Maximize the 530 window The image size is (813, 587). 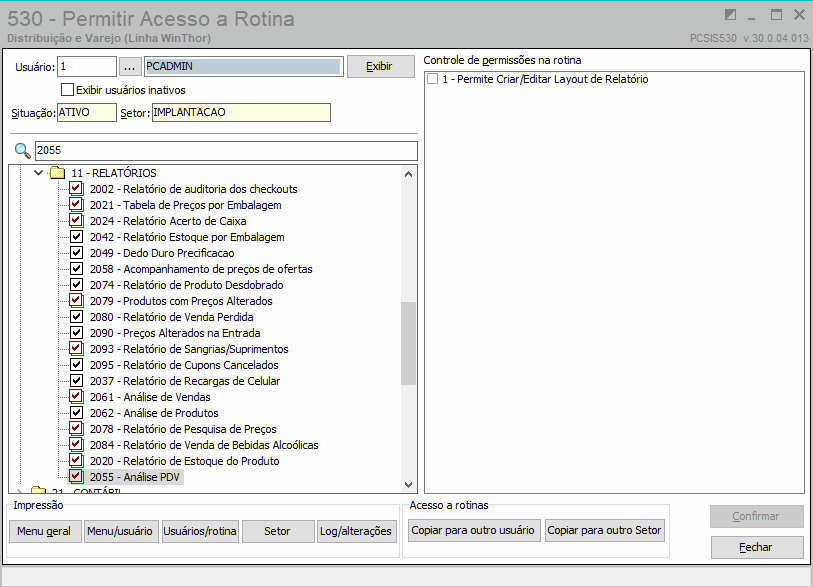pyautogui.click(x=776, y=15)
